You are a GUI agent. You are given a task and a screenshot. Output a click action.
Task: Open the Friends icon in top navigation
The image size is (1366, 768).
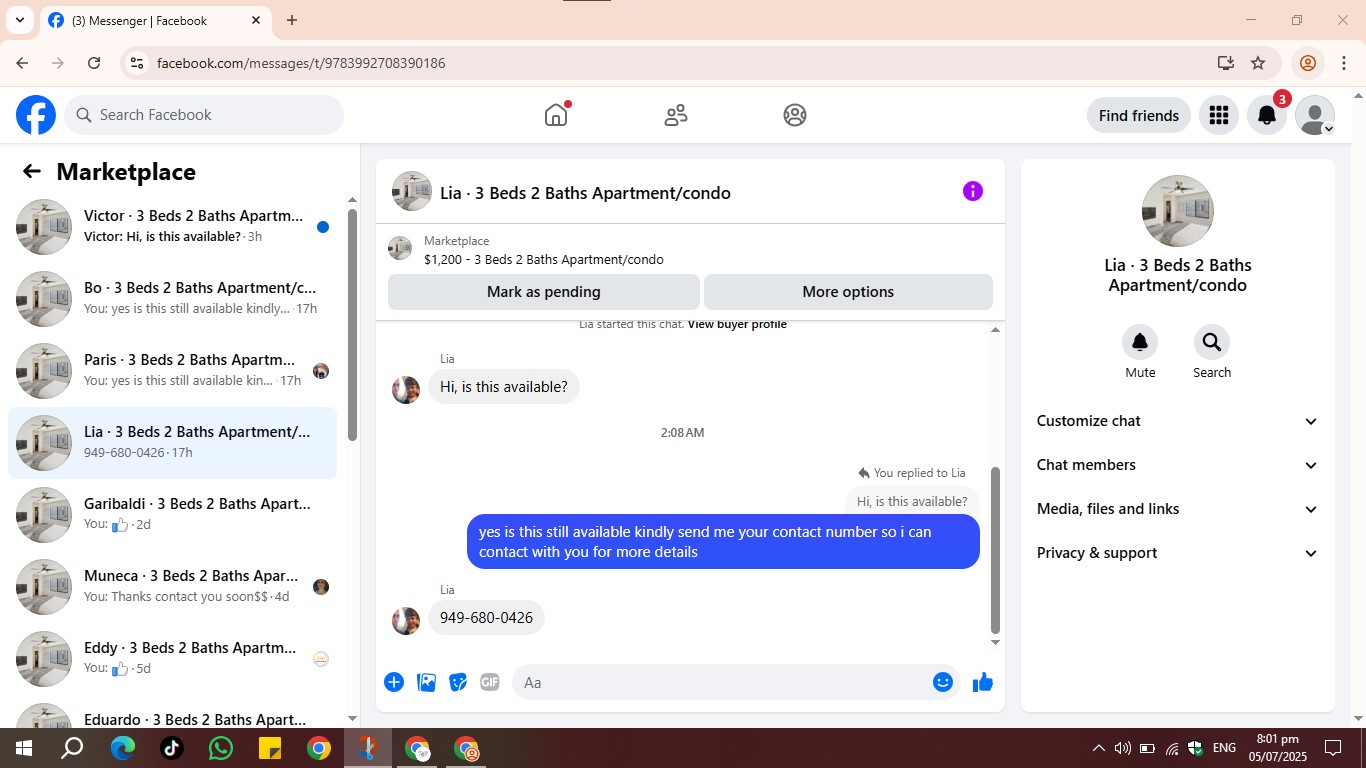[x=676, y=115]
